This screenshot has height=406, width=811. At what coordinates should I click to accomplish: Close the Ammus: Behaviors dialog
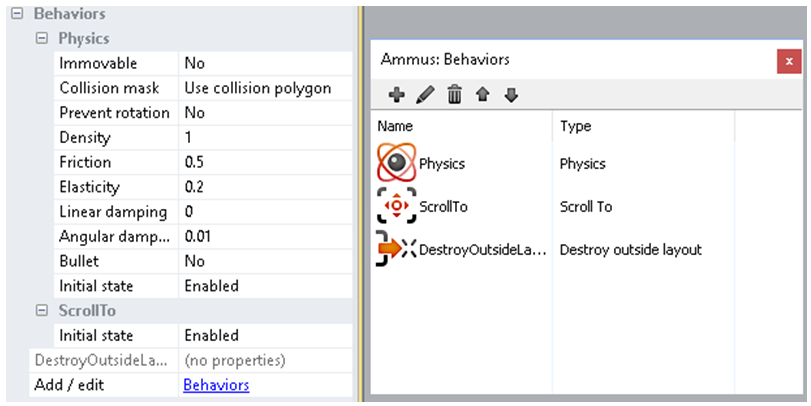(789, 61)
